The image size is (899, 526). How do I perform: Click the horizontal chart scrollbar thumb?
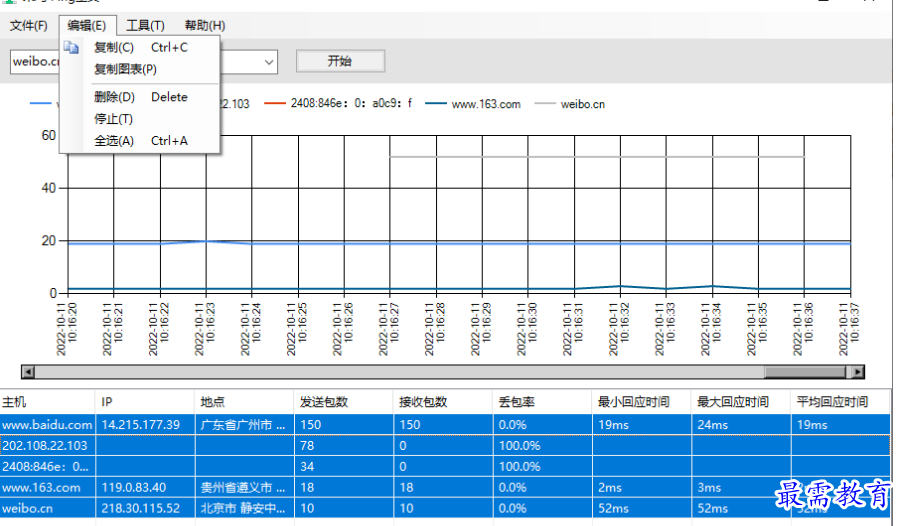coord(805,372)
